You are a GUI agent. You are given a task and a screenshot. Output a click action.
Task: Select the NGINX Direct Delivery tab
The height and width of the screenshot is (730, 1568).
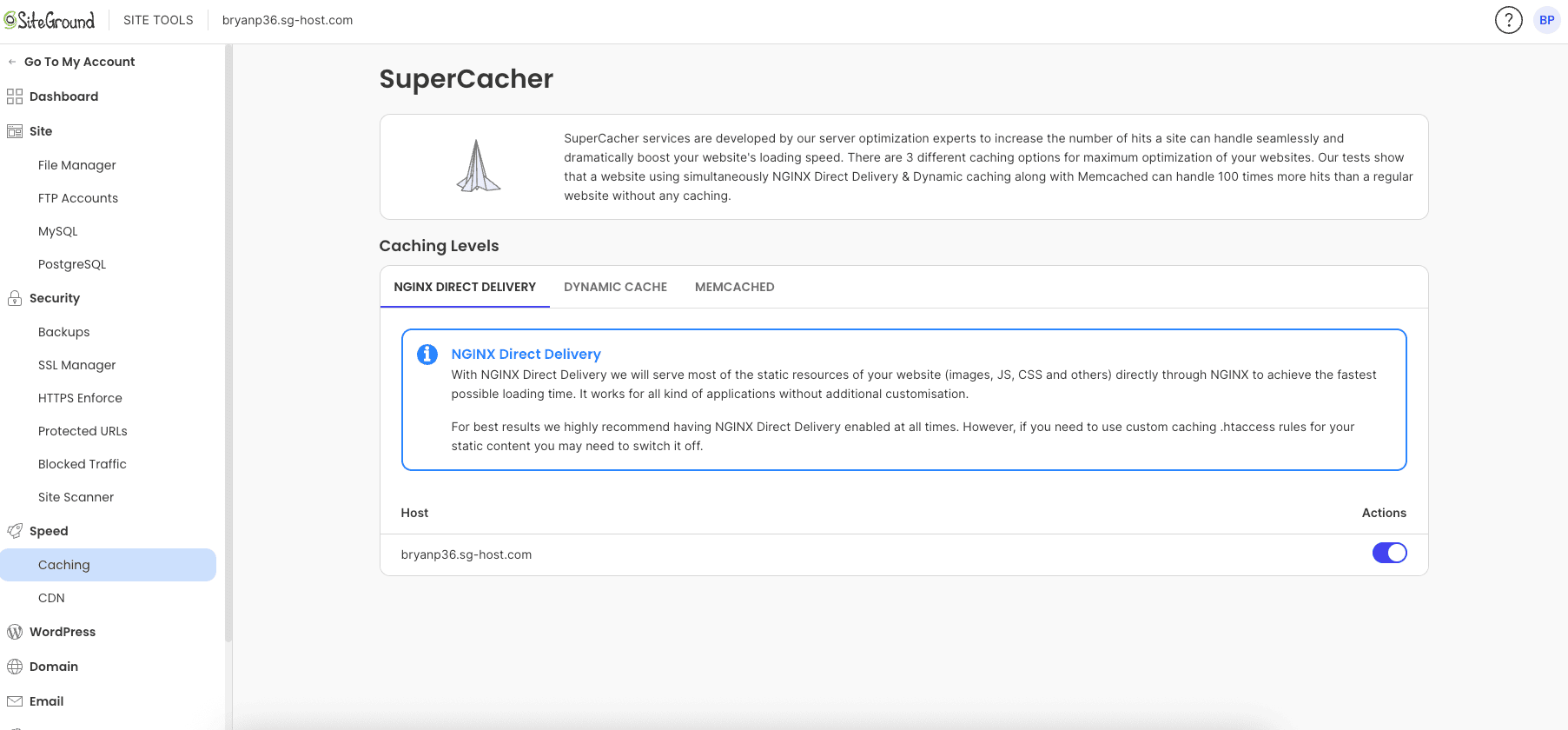[x=465, y=287]
